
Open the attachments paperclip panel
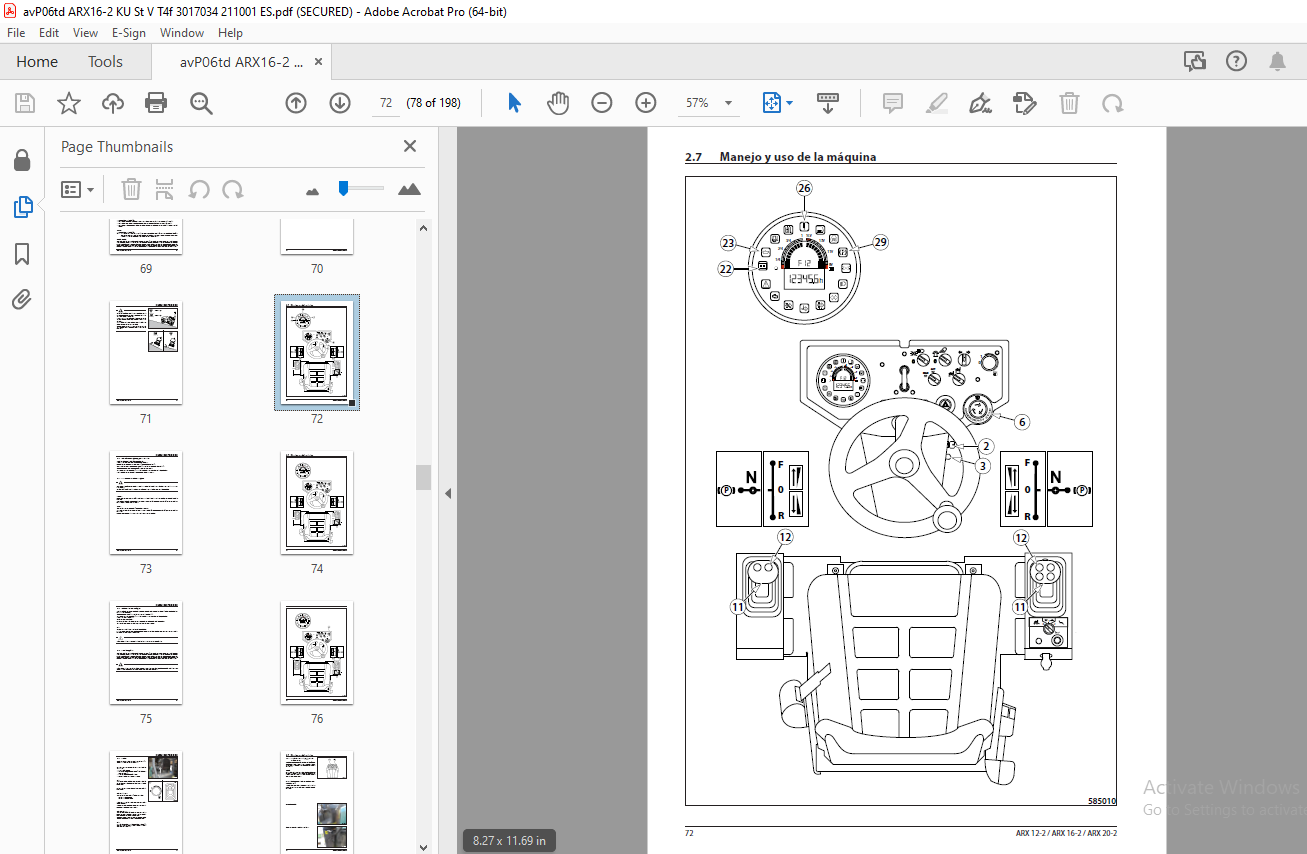pos(22,299)
